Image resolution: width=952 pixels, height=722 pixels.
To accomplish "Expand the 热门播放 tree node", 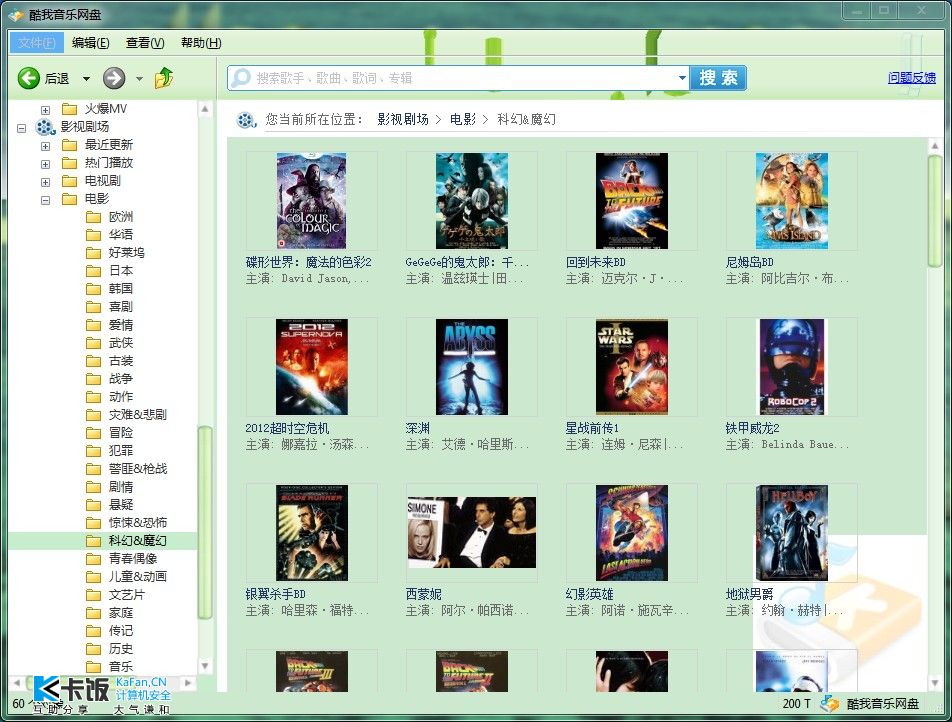I will [x=46, y=164].
